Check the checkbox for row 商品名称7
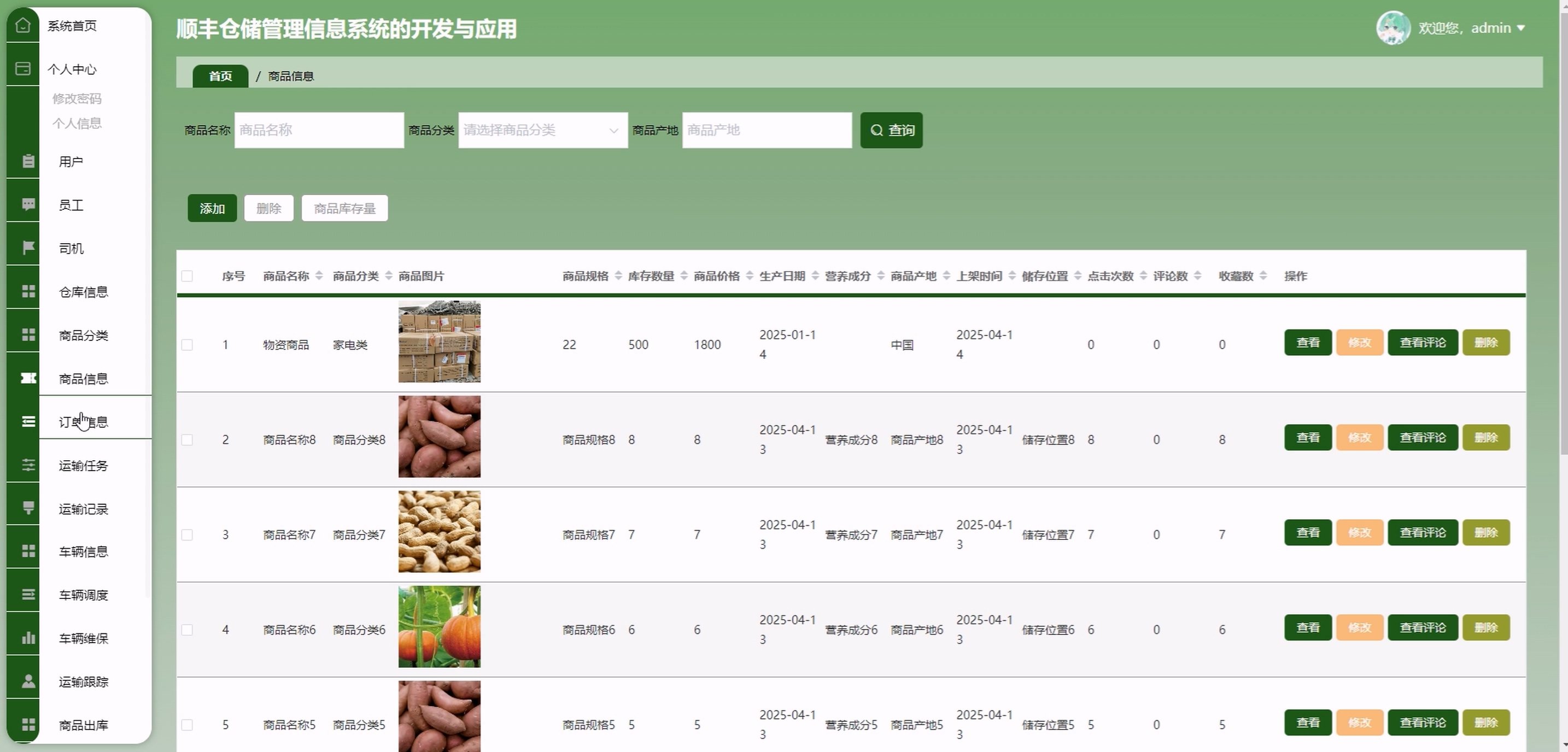The width and height of the screenshot is (1568, 752). [x=188, y=535]
